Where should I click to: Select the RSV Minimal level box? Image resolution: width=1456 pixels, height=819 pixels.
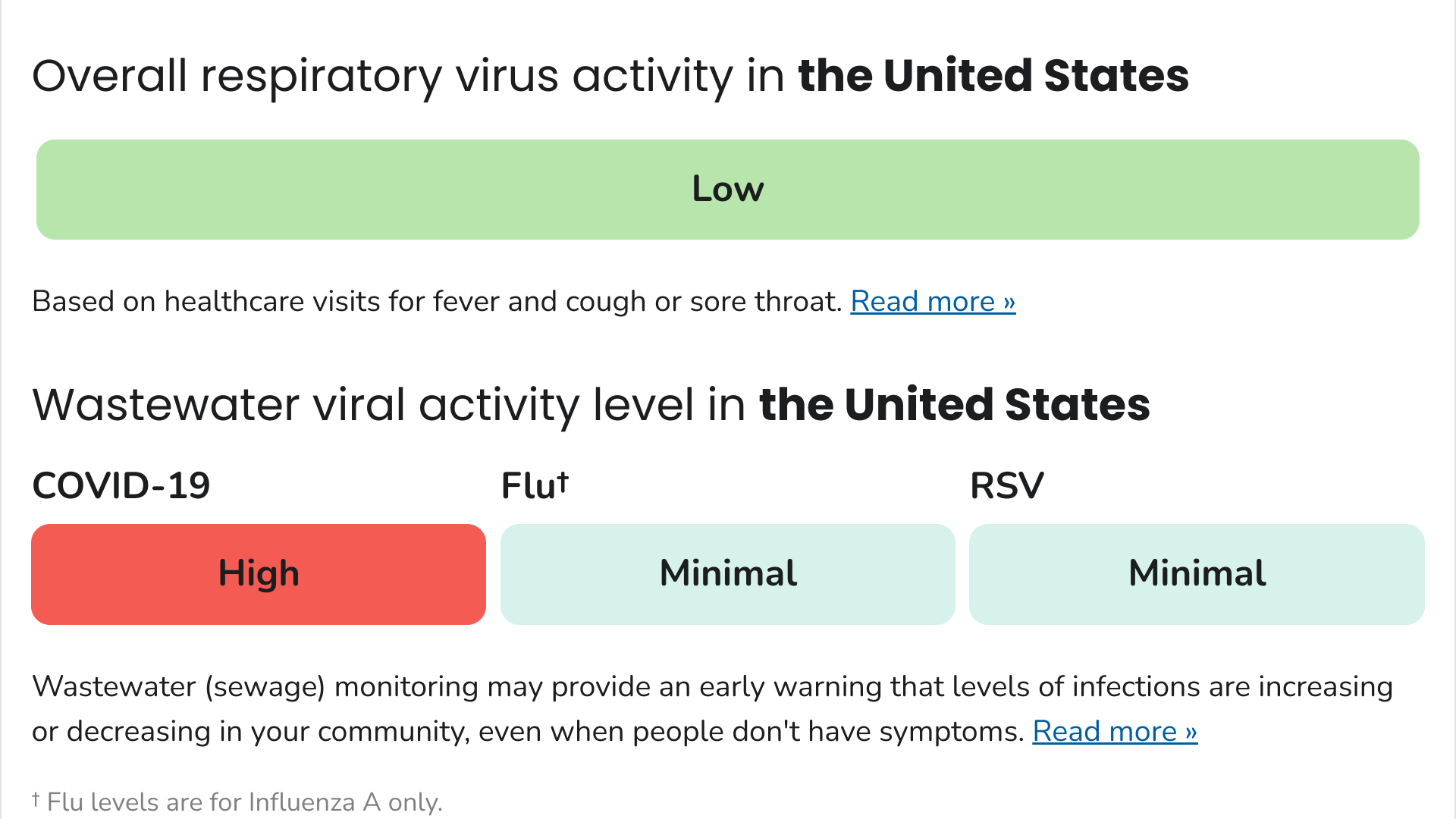(1196, 574)
